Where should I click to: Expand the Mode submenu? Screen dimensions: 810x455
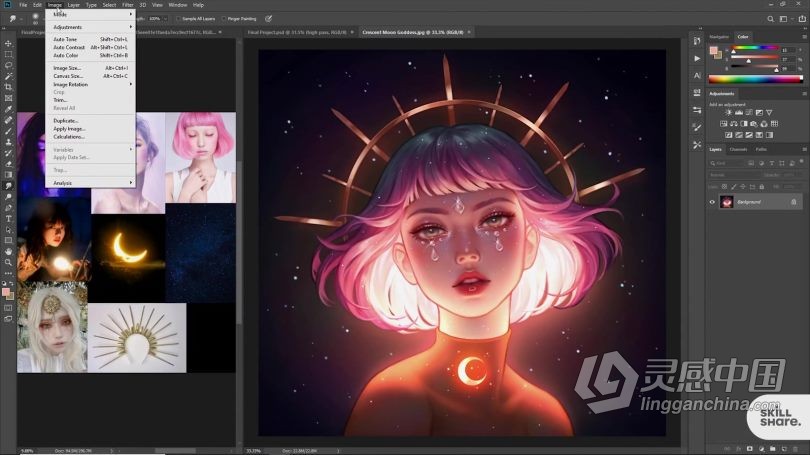pyautogui.click(x=90, y=14)
